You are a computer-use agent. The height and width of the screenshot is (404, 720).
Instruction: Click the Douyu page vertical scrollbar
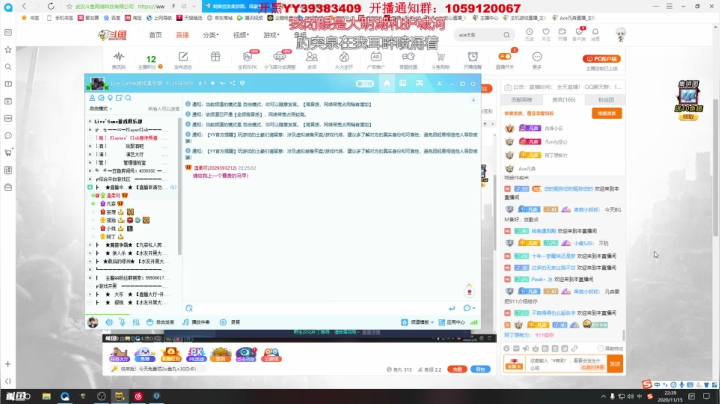[x=715, y=168]
